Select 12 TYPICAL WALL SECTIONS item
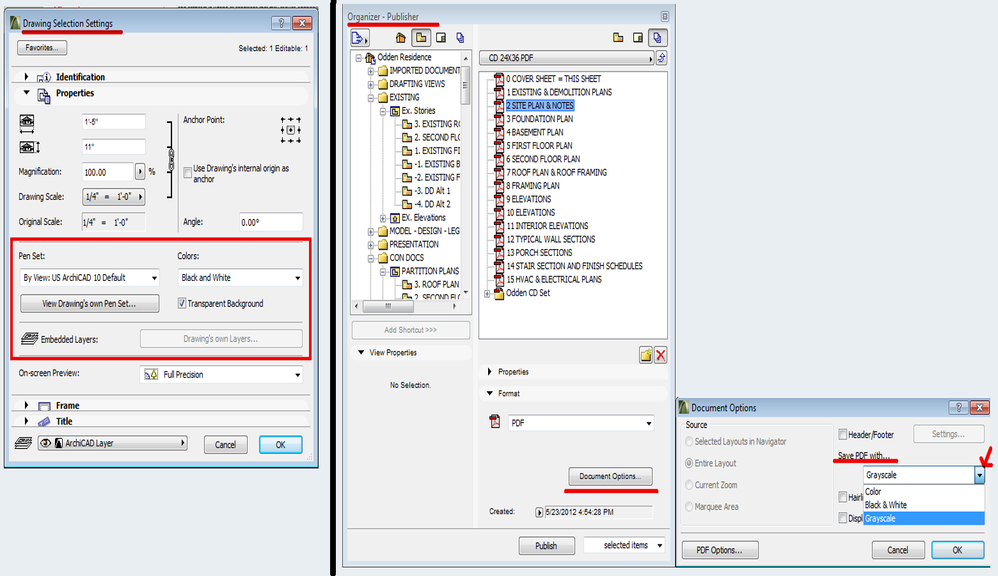This screenshot has width=998, height=576. click(551, 239)
